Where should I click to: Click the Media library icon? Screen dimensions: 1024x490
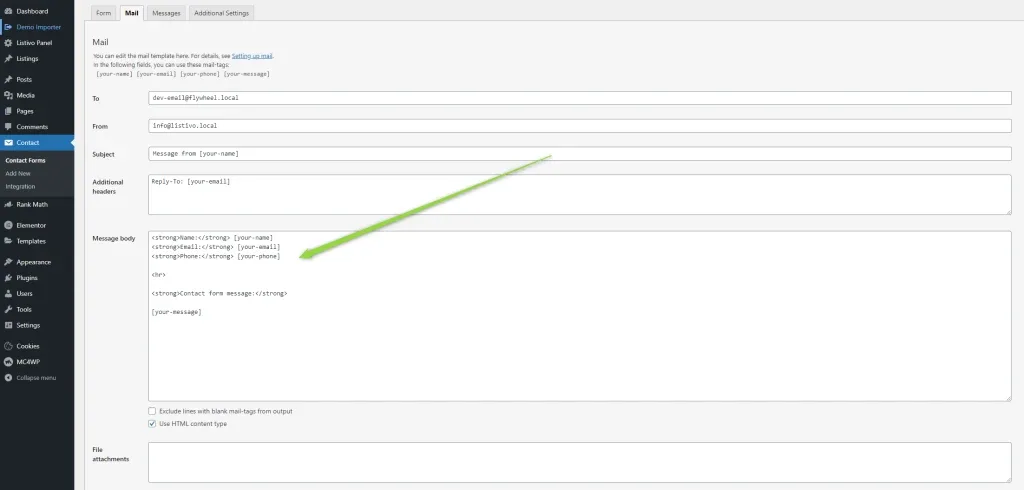(8, 95)
